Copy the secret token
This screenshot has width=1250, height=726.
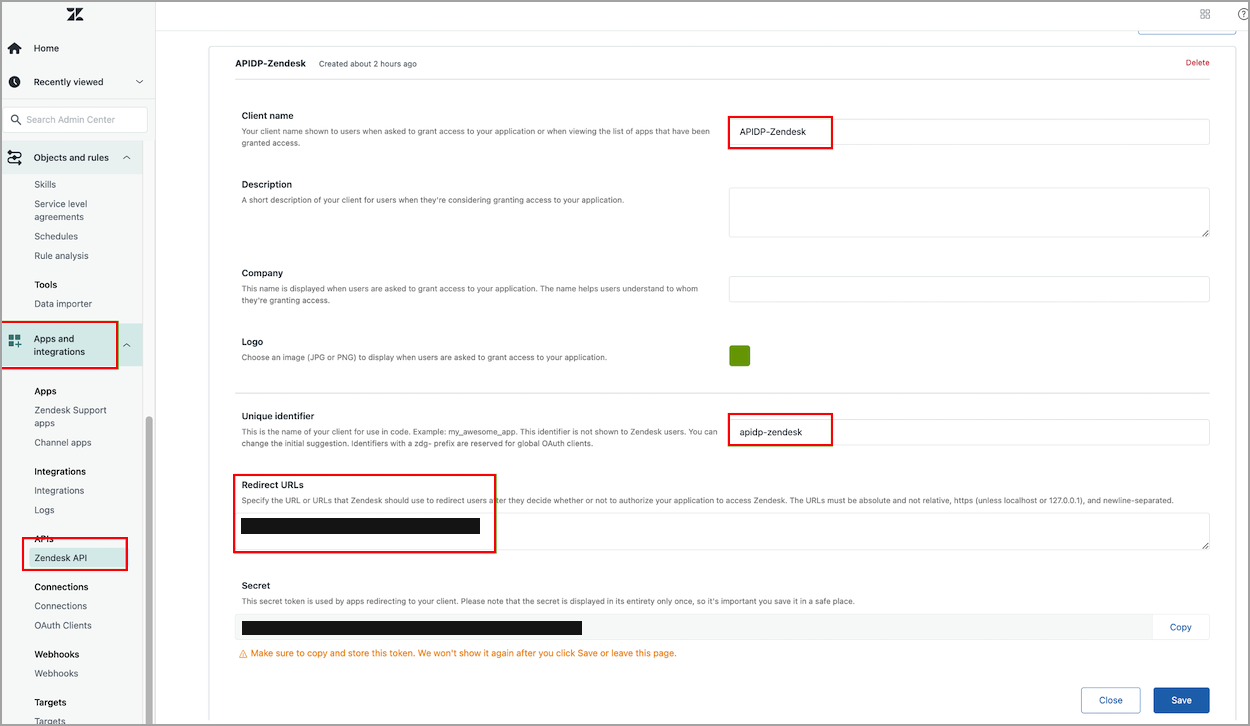point(1180,627)
